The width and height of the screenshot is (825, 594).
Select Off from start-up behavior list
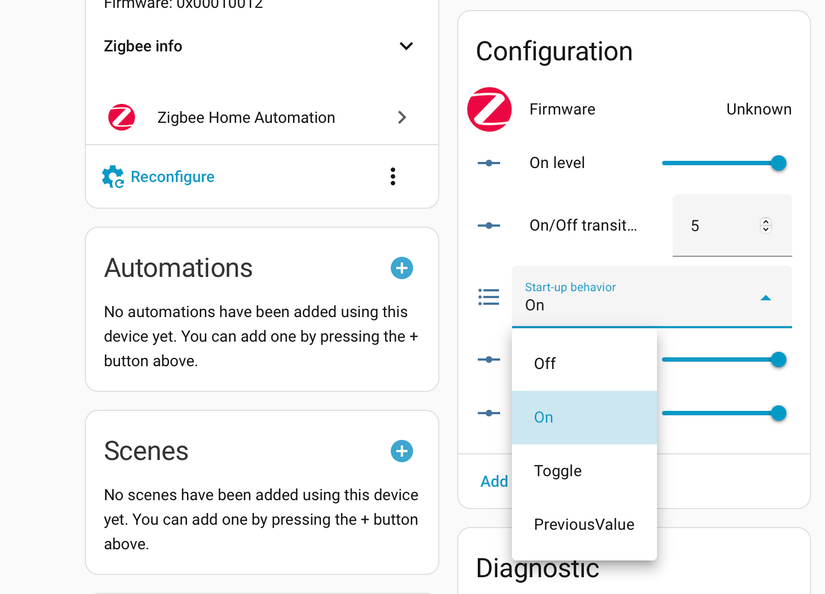point(545,364)
